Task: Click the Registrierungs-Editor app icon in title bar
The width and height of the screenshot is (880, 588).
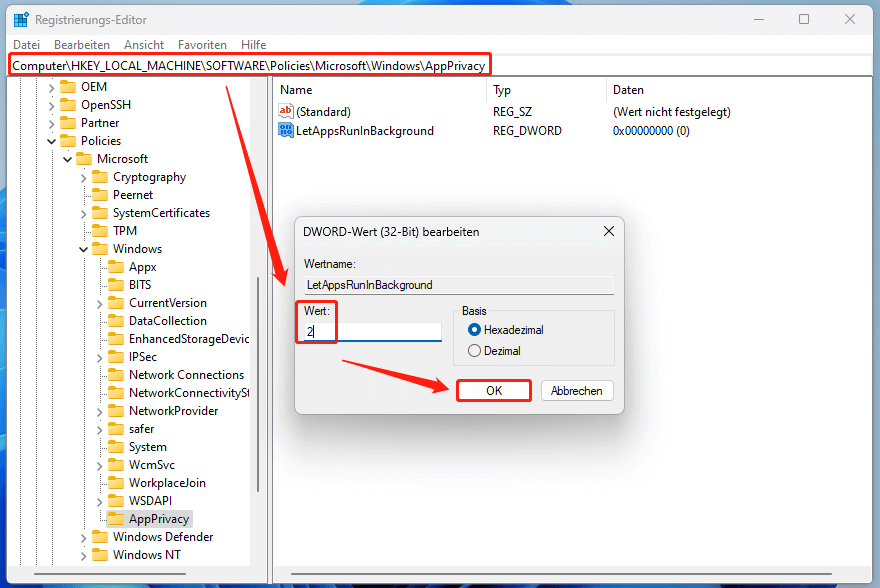Action: point(21,20)
